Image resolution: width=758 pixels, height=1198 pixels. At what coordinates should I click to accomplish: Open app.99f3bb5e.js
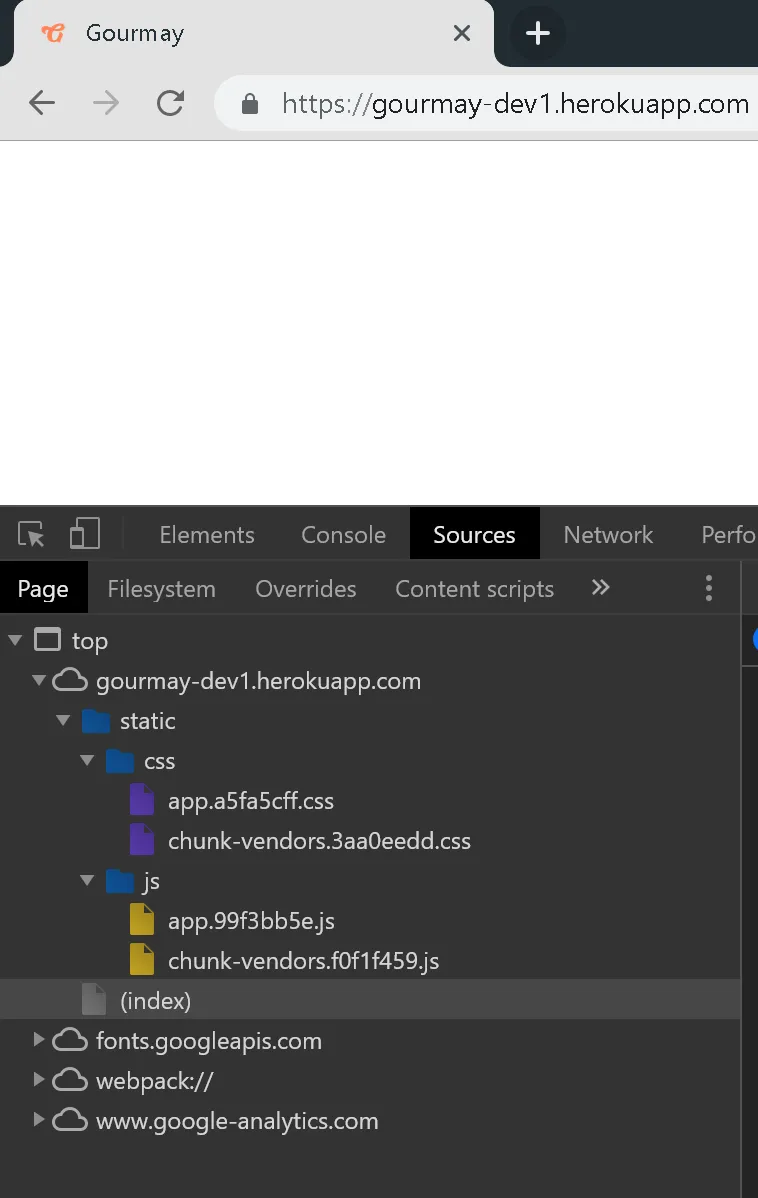point(251,921)
